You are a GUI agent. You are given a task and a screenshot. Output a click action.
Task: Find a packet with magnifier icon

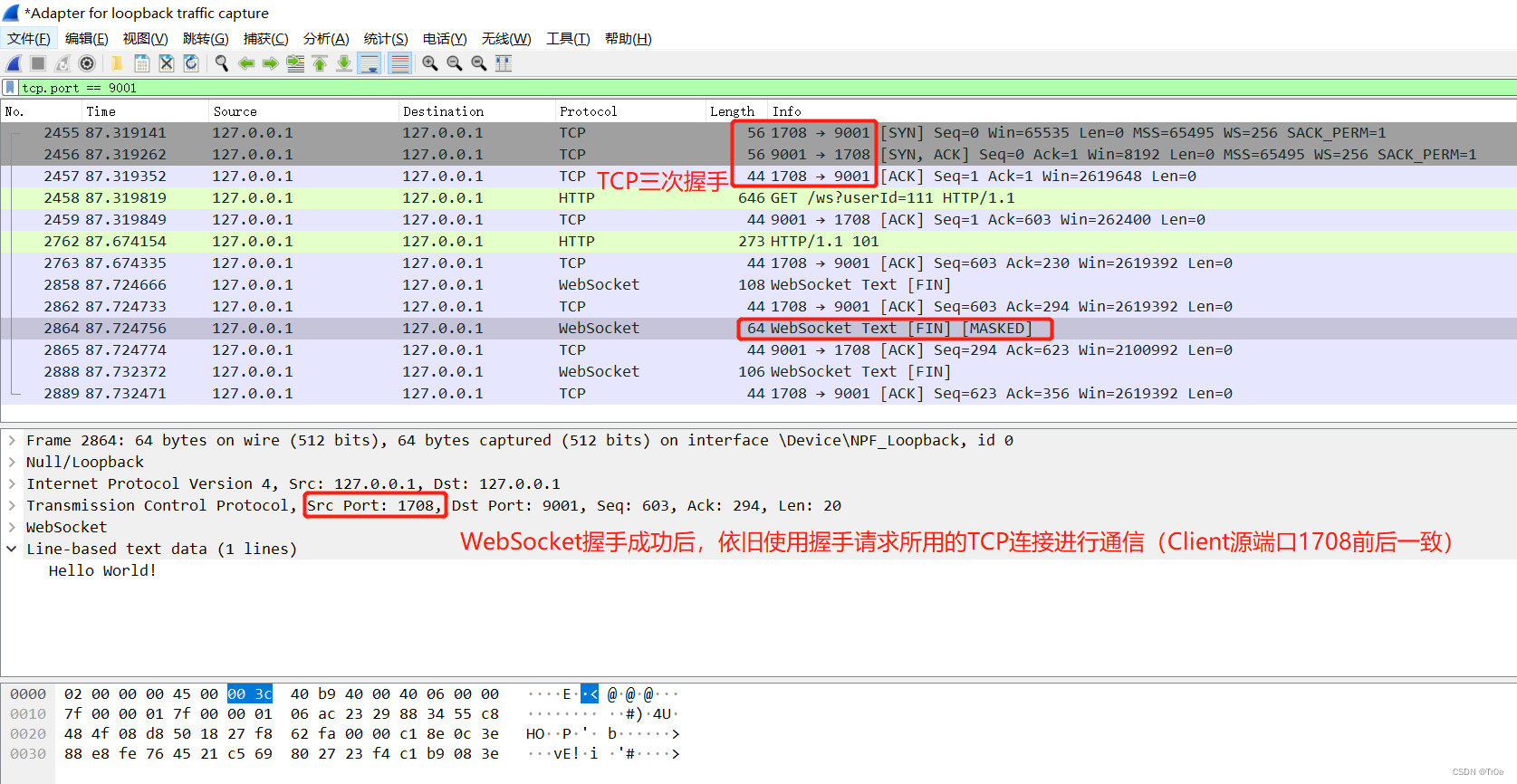221,63
